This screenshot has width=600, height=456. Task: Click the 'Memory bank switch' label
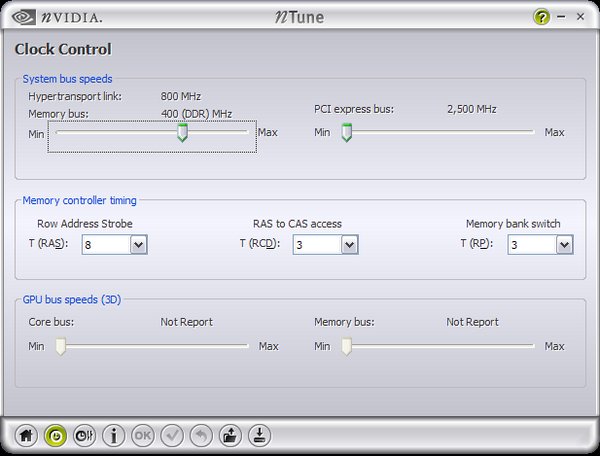[513, 224]
